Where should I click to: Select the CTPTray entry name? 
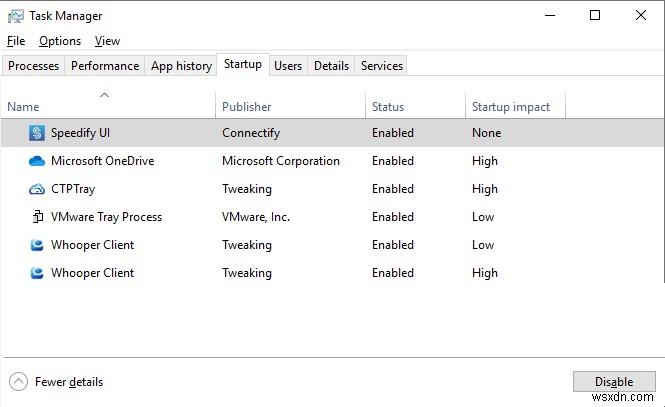pyautogui.click(x=73, y=189)
